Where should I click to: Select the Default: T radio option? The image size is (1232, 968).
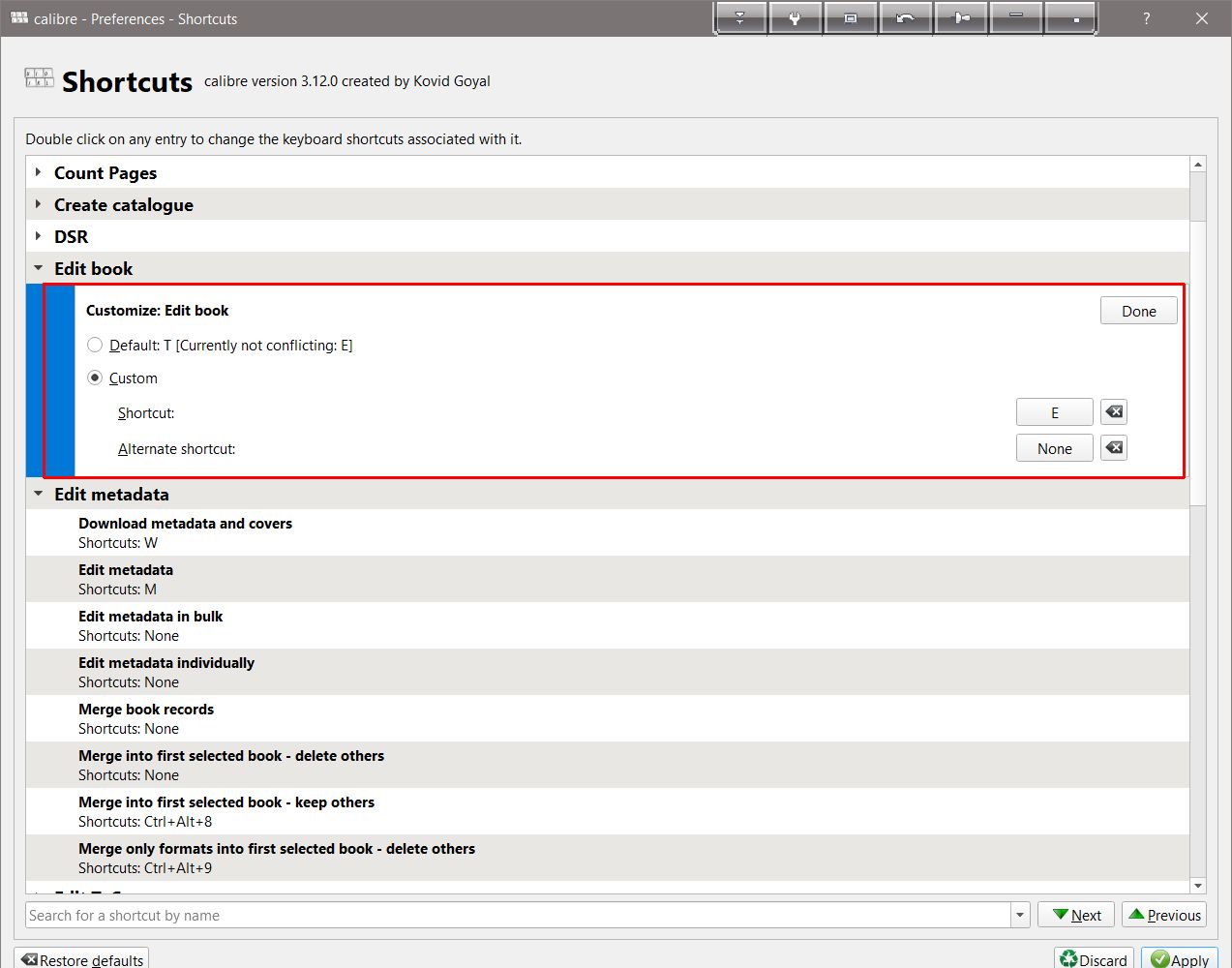coord(95,345)
